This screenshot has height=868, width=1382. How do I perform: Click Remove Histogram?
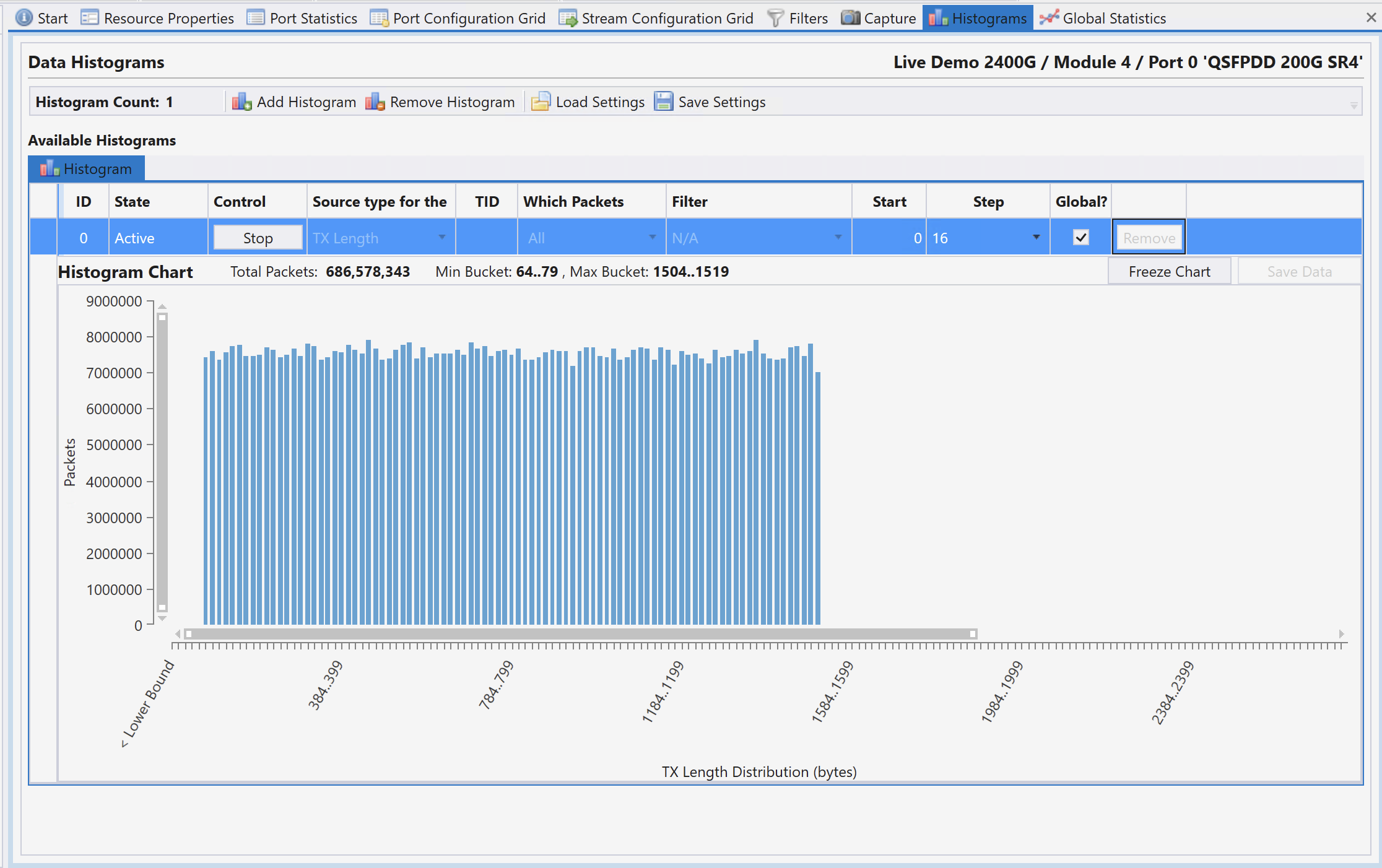pyautogui.click(x=440, y=102)
